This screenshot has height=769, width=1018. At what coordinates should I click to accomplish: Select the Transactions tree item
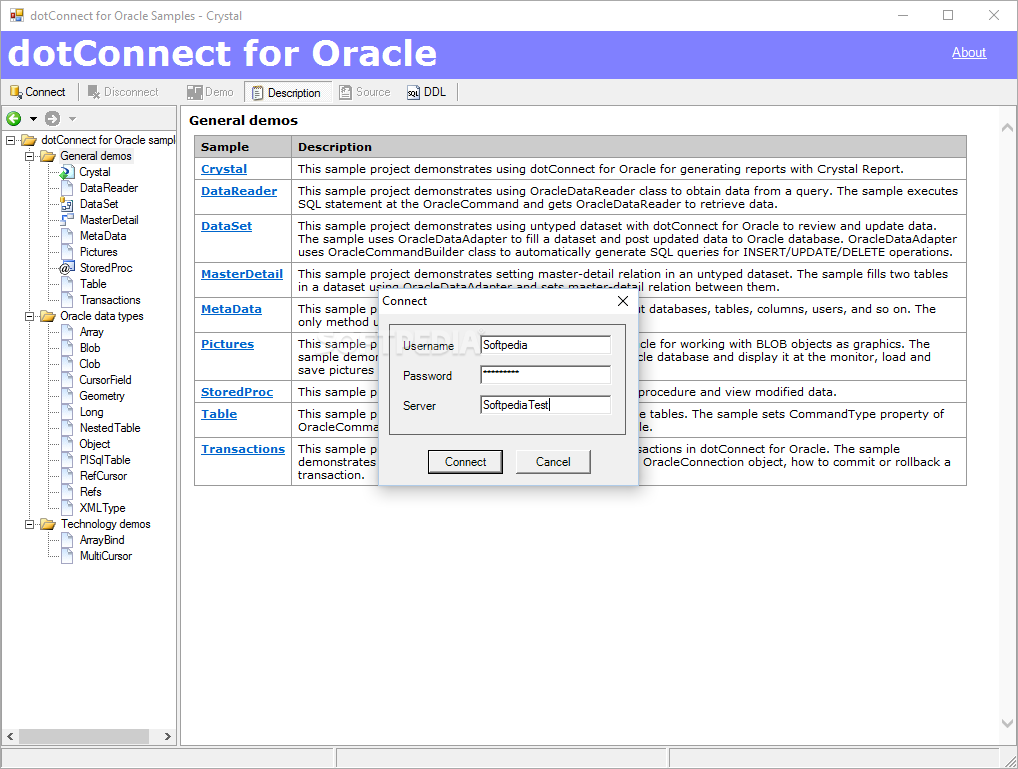[110, 300]
